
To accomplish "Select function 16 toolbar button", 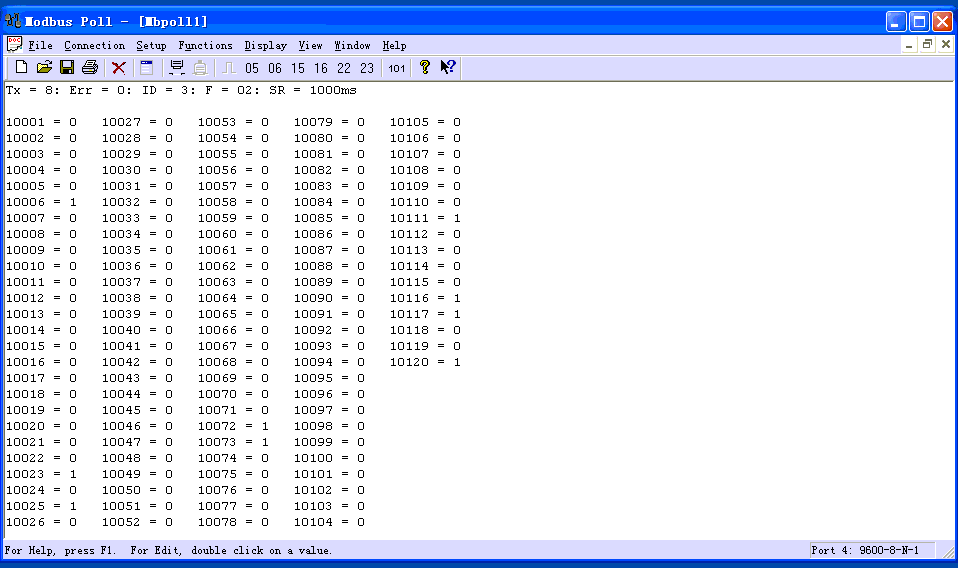I will pyautogui.click(x=320, y=68).
